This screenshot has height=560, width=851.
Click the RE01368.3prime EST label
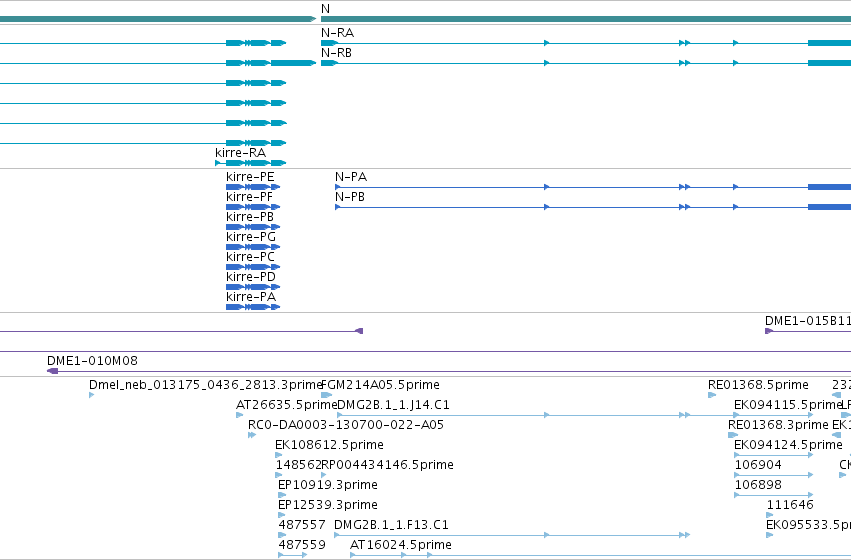click(x=778, y=425)
